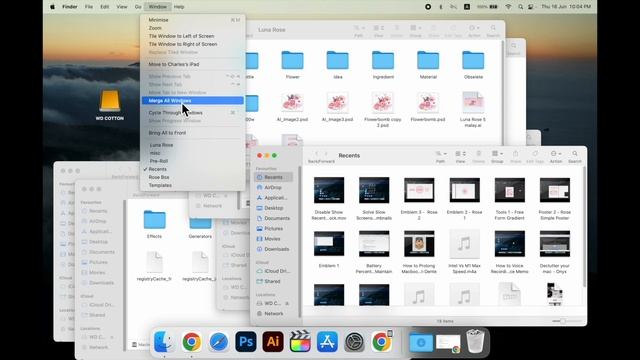Select Pictures in Recents window sidebar
640x360 pixels.
coord(273,229)
